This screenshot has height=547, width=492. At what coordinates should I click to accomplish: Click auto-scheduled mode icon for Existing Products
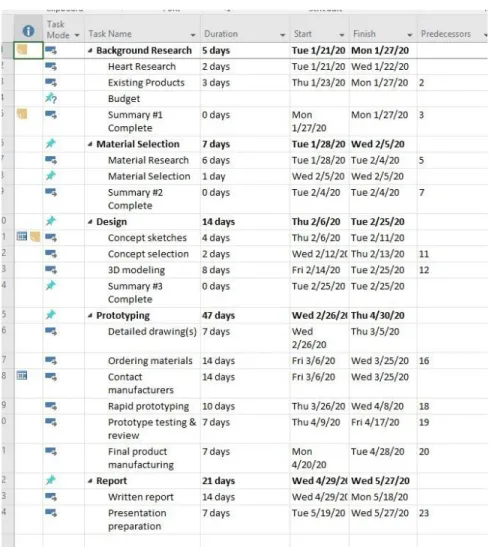click(x=51, y=83)
